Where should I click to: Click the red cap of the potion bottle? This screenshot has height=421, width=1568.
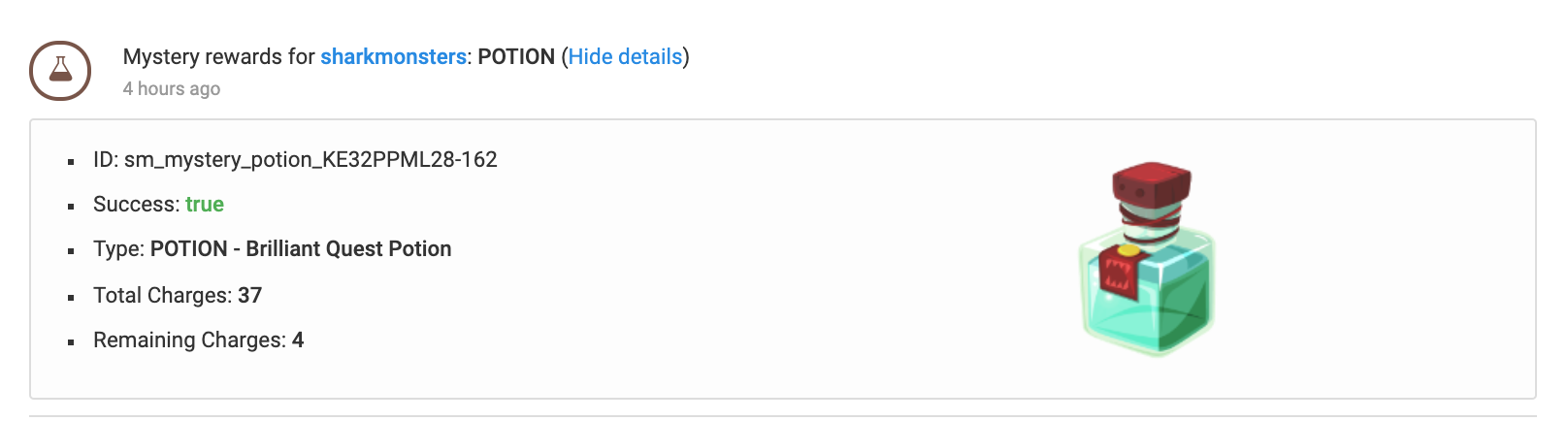(1151, 183)
